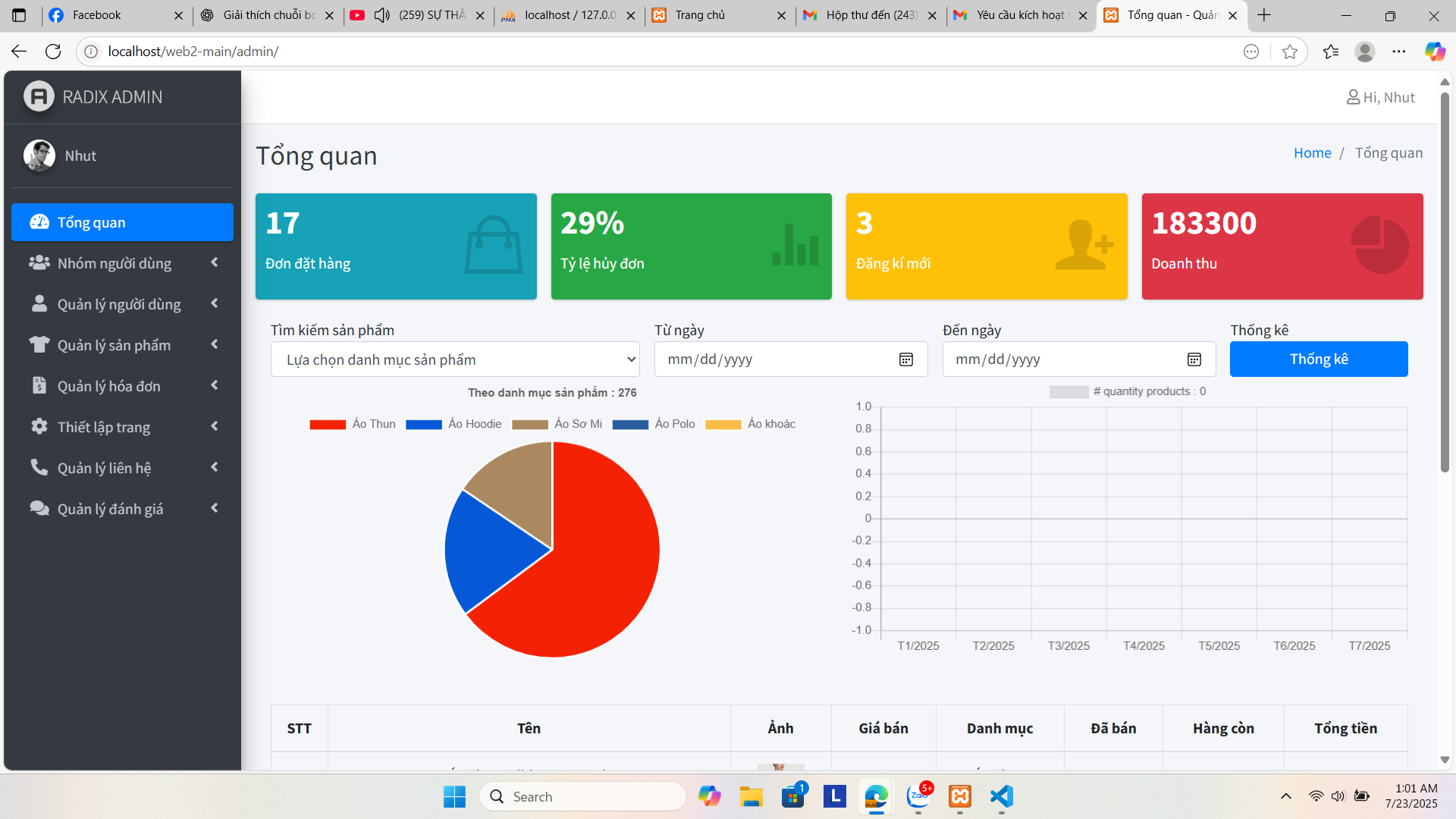
Task: Click user profile icon beside Hi, Nhut
Action: (1353, 97)
